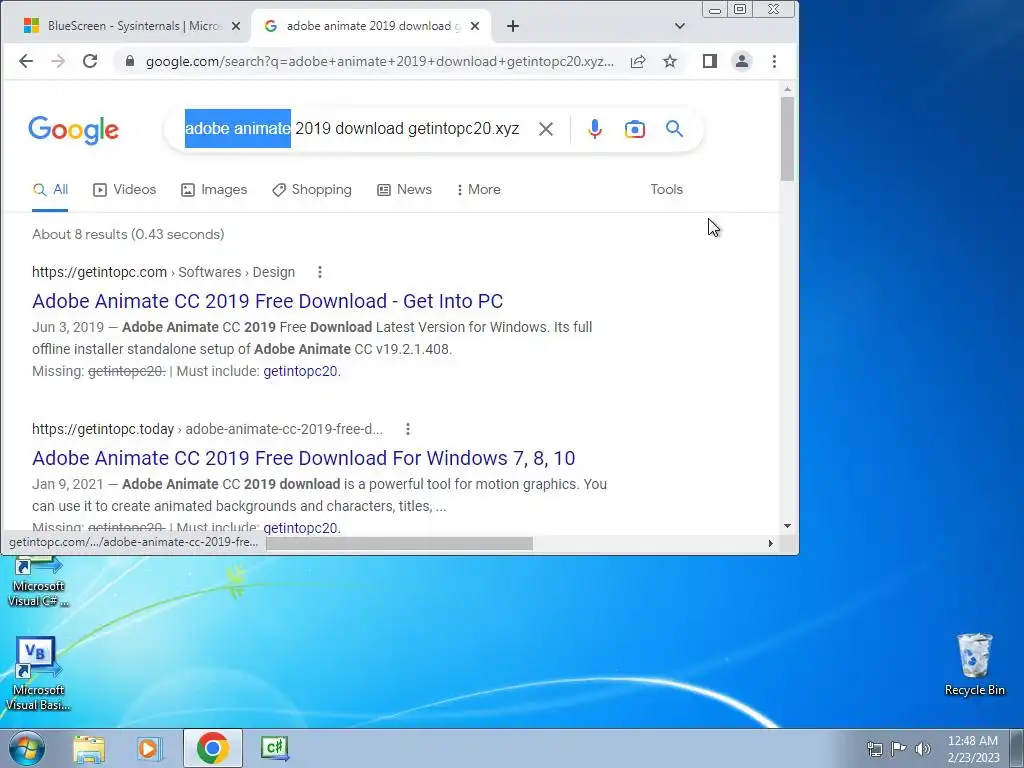Click the page scroll down arrow
Viewport: 1024px width, 768px height.
[x=788, y=526]
